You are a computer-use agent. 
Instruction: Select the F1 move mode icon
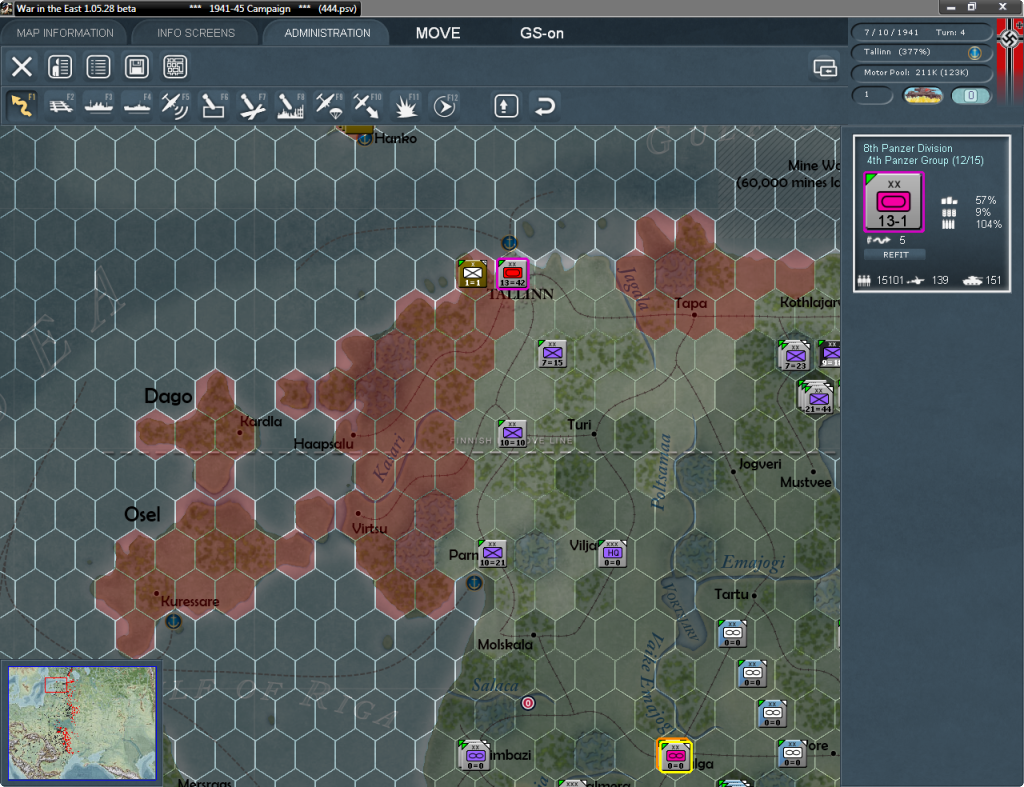(x=22, y=105)
